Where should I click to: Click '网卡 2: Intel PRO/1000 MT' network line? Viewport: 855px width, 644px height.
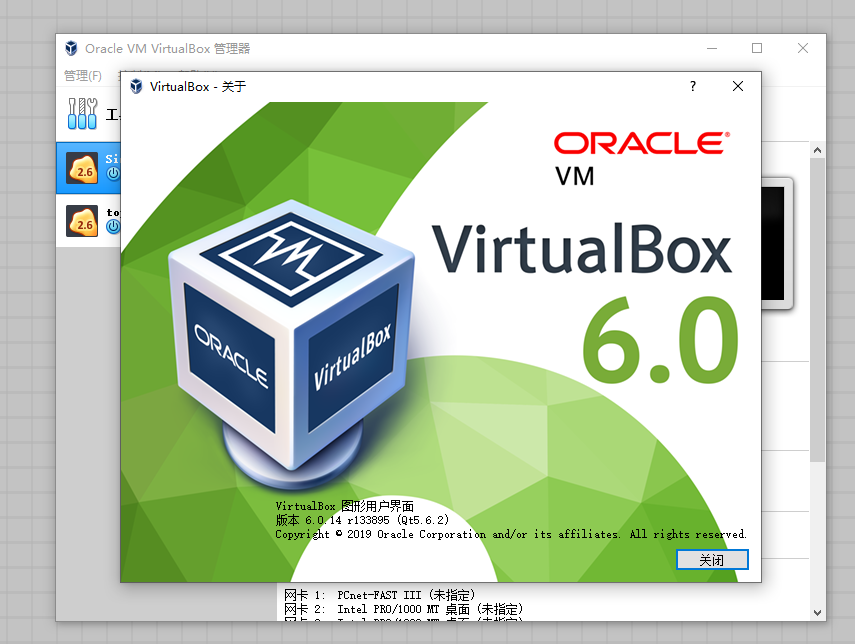pyautogui.click(x=404, y=609)
